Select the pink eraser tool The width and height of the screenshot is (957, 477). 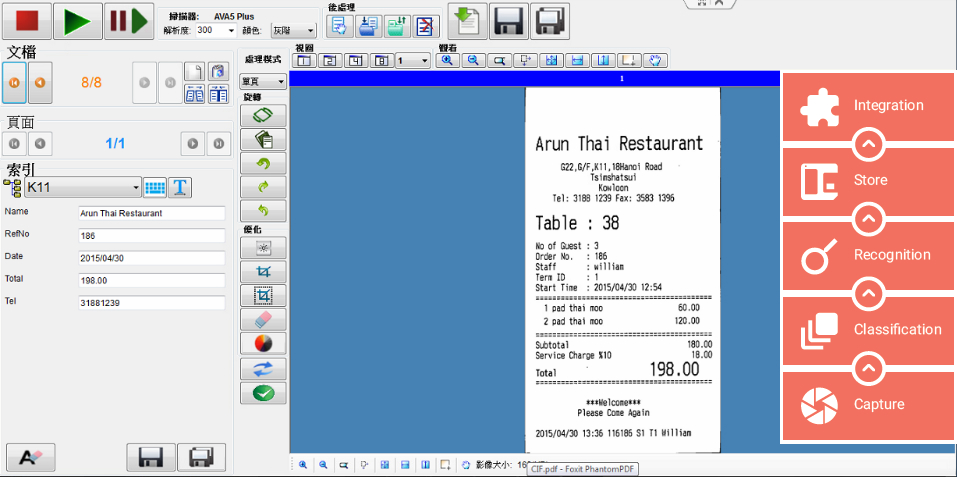tap(263, 320)
